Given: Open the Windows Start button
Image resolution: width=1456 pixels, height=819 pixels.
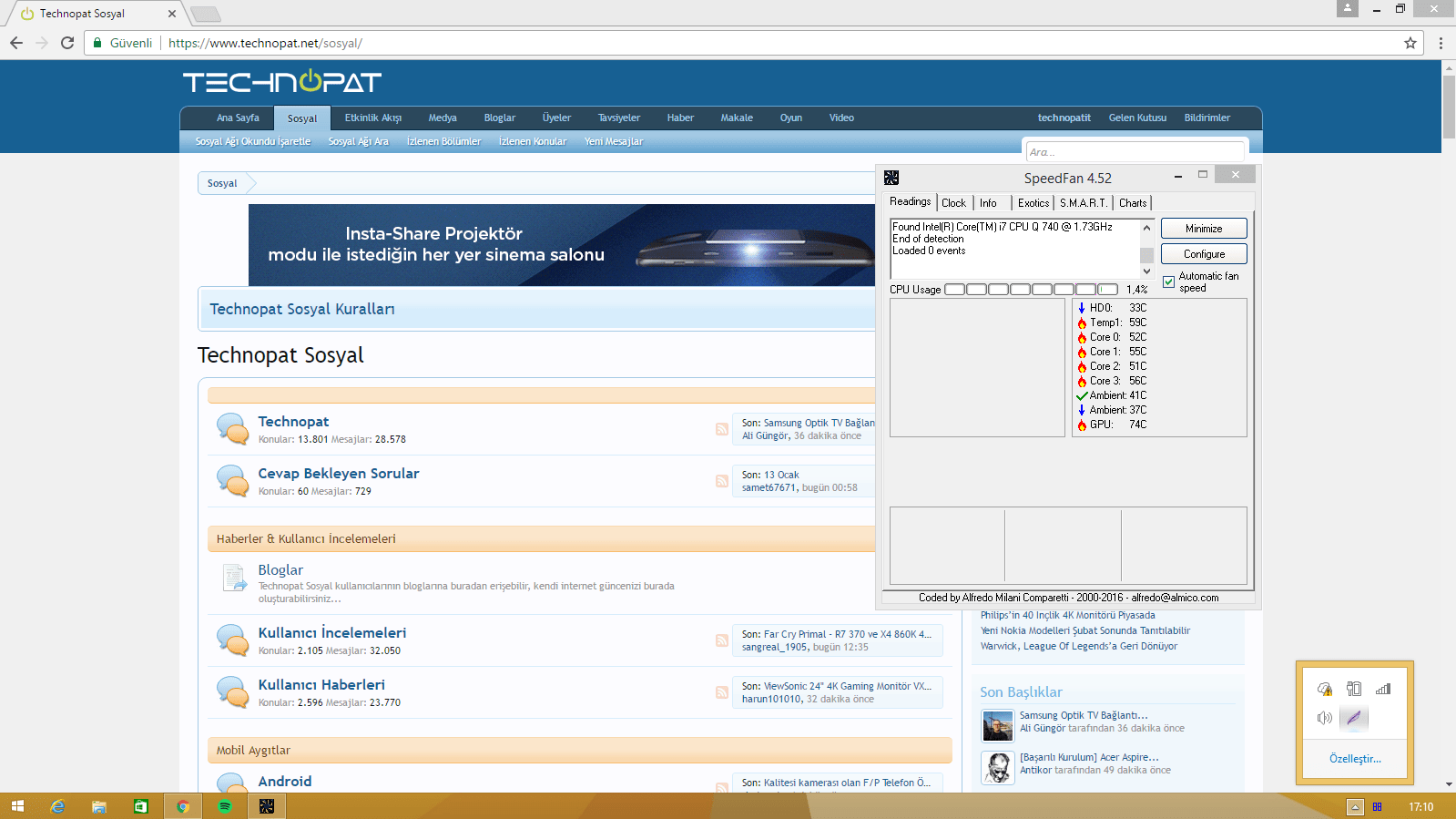Looking at the screenshot, I should tap(17, 806).
